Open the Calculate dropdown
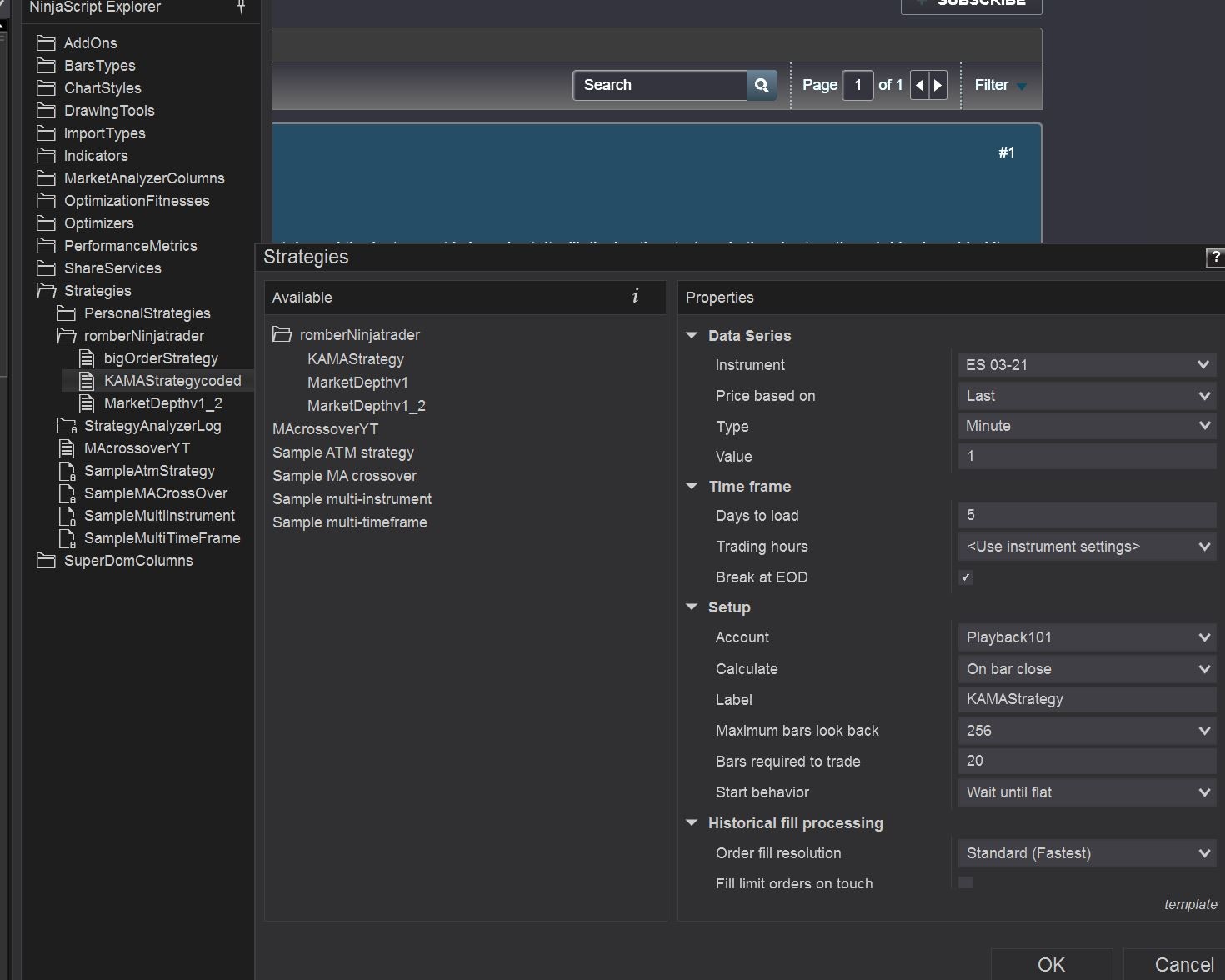The width and height of the screenshot is (1225, 980). click(1086, 669)
